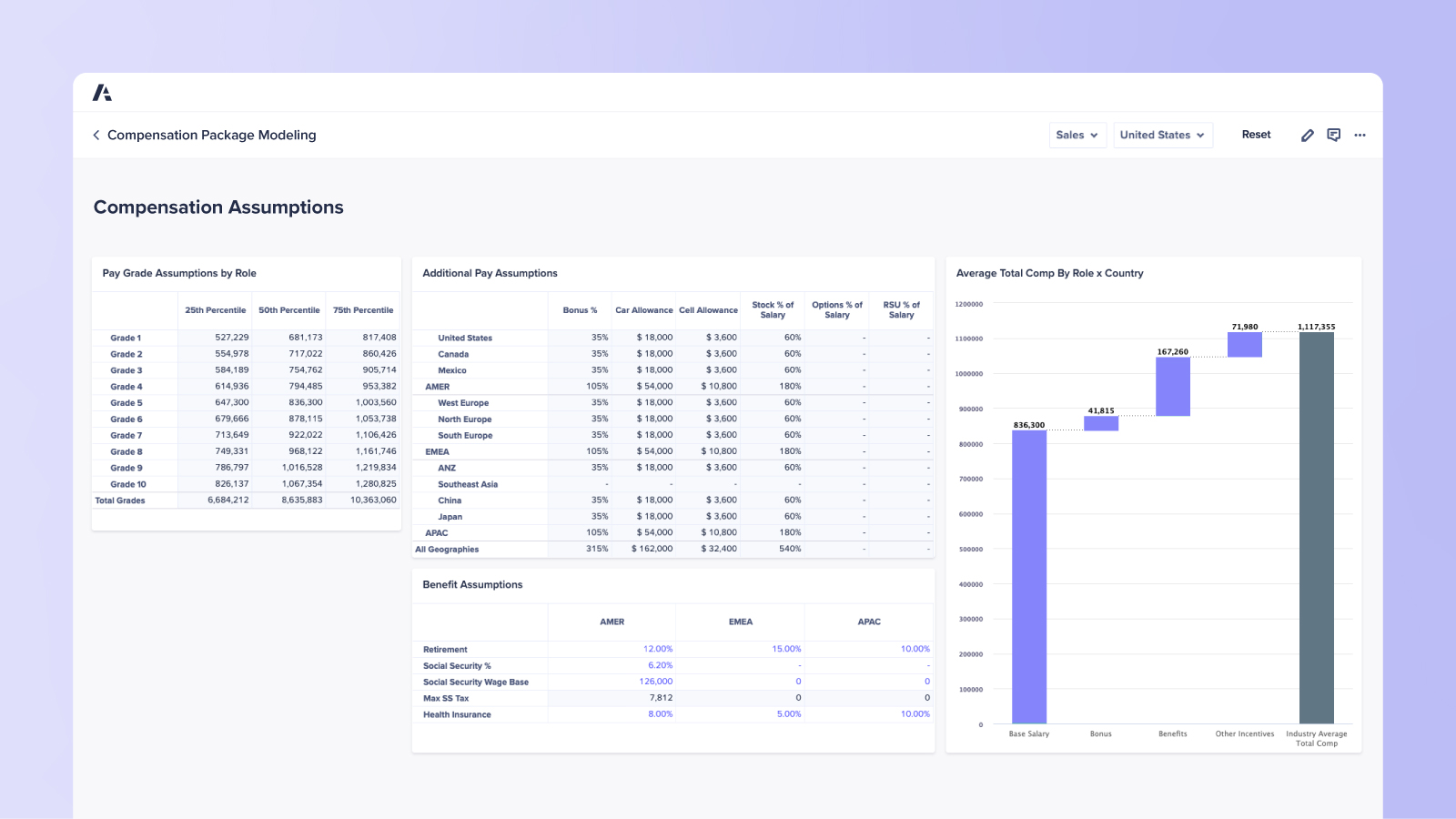Click the Bonus % column header
Image resolution: width=1456 pixels, height=819 pixels.
tap(580, 310)
